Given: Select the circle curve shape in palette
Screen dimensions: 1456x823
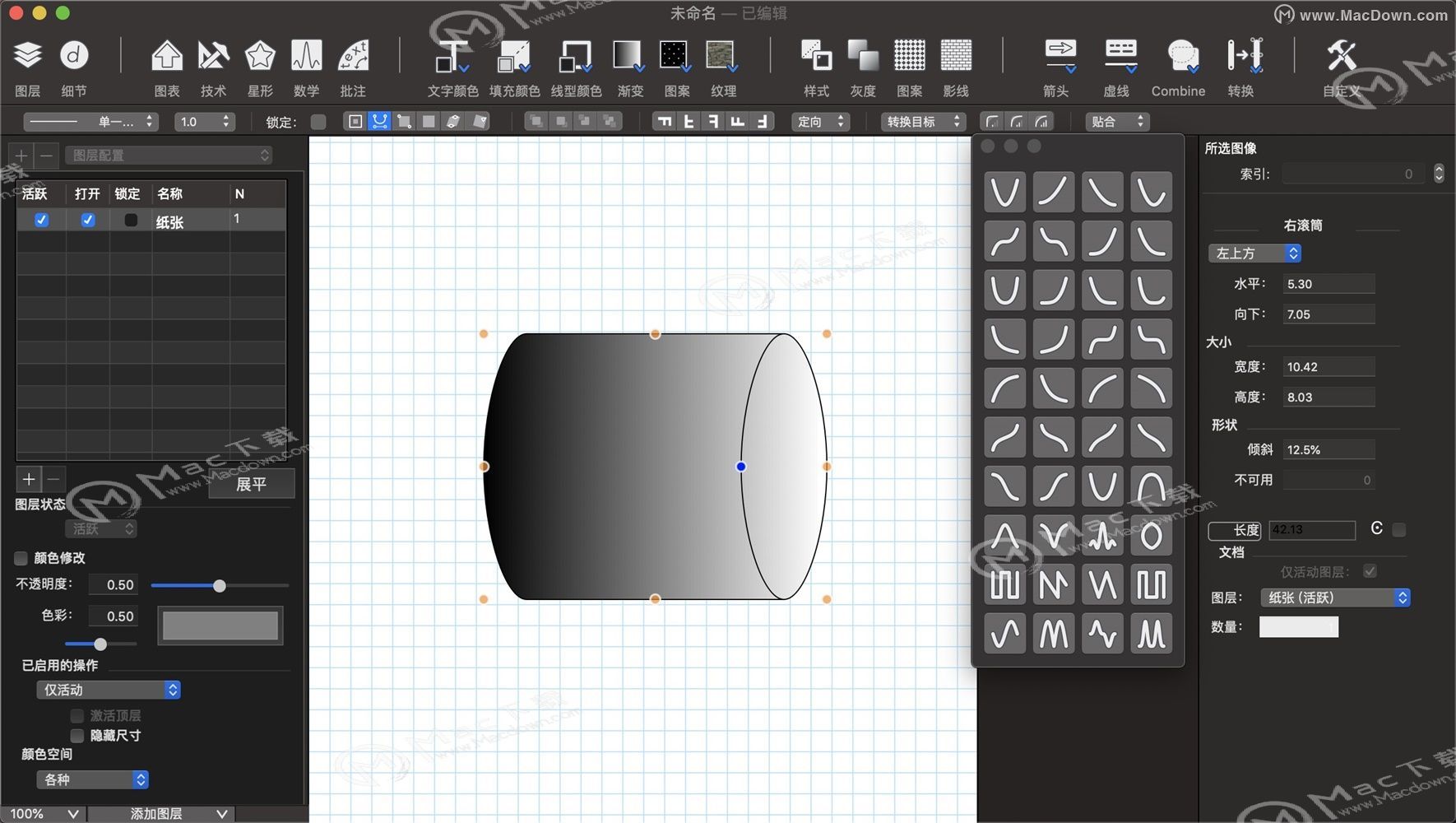Looking at the screenshot, I should pos(1151,537).
